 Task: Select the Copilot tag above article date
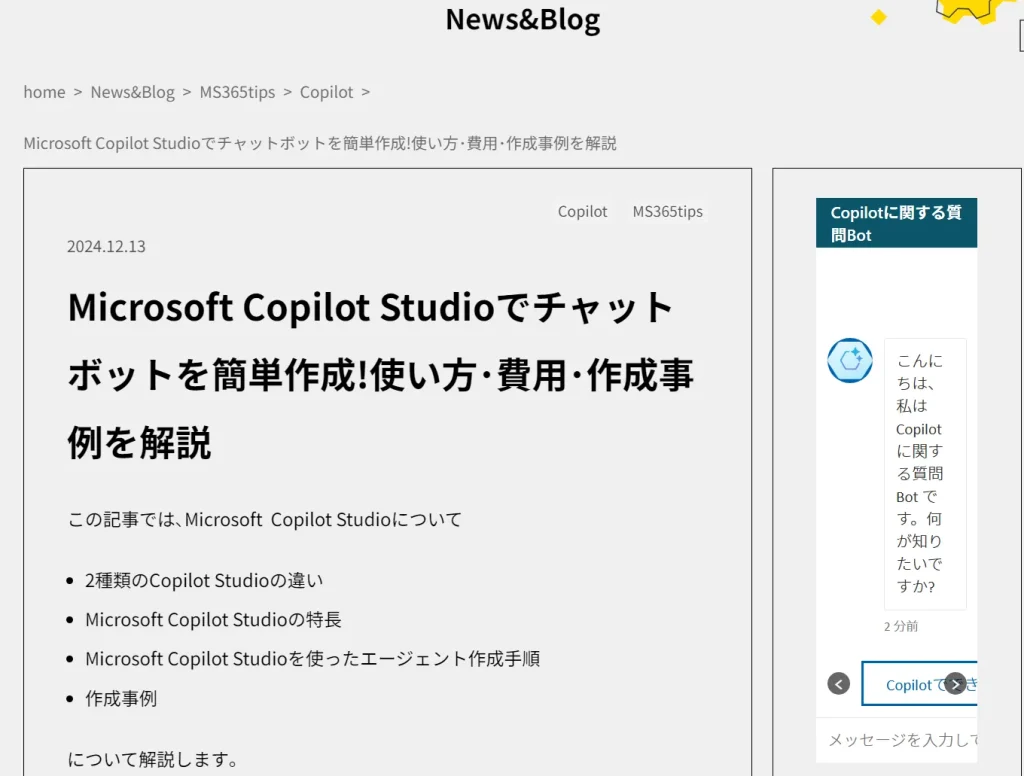[x=582, y=212]
